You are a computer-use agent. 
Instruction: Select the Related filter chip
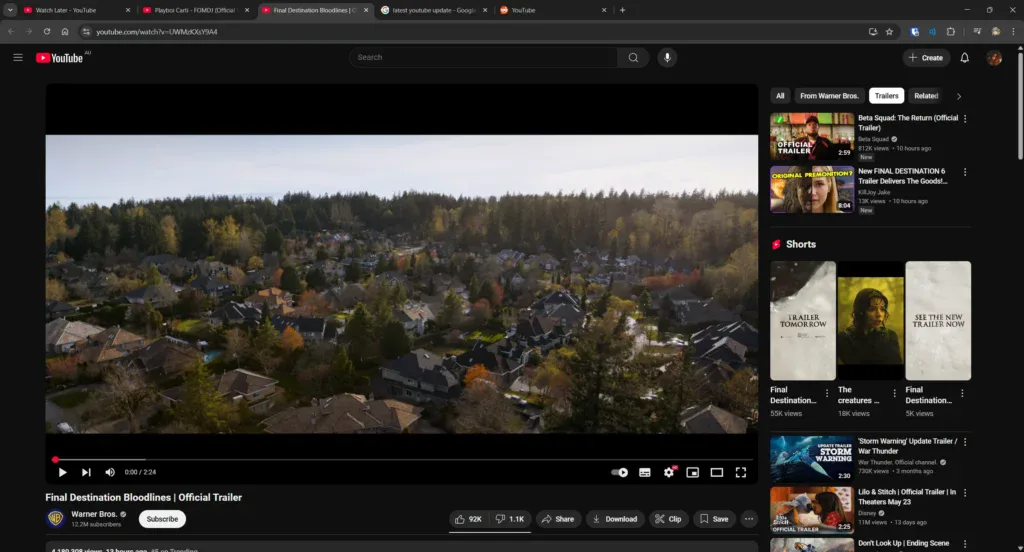[926, 95]
